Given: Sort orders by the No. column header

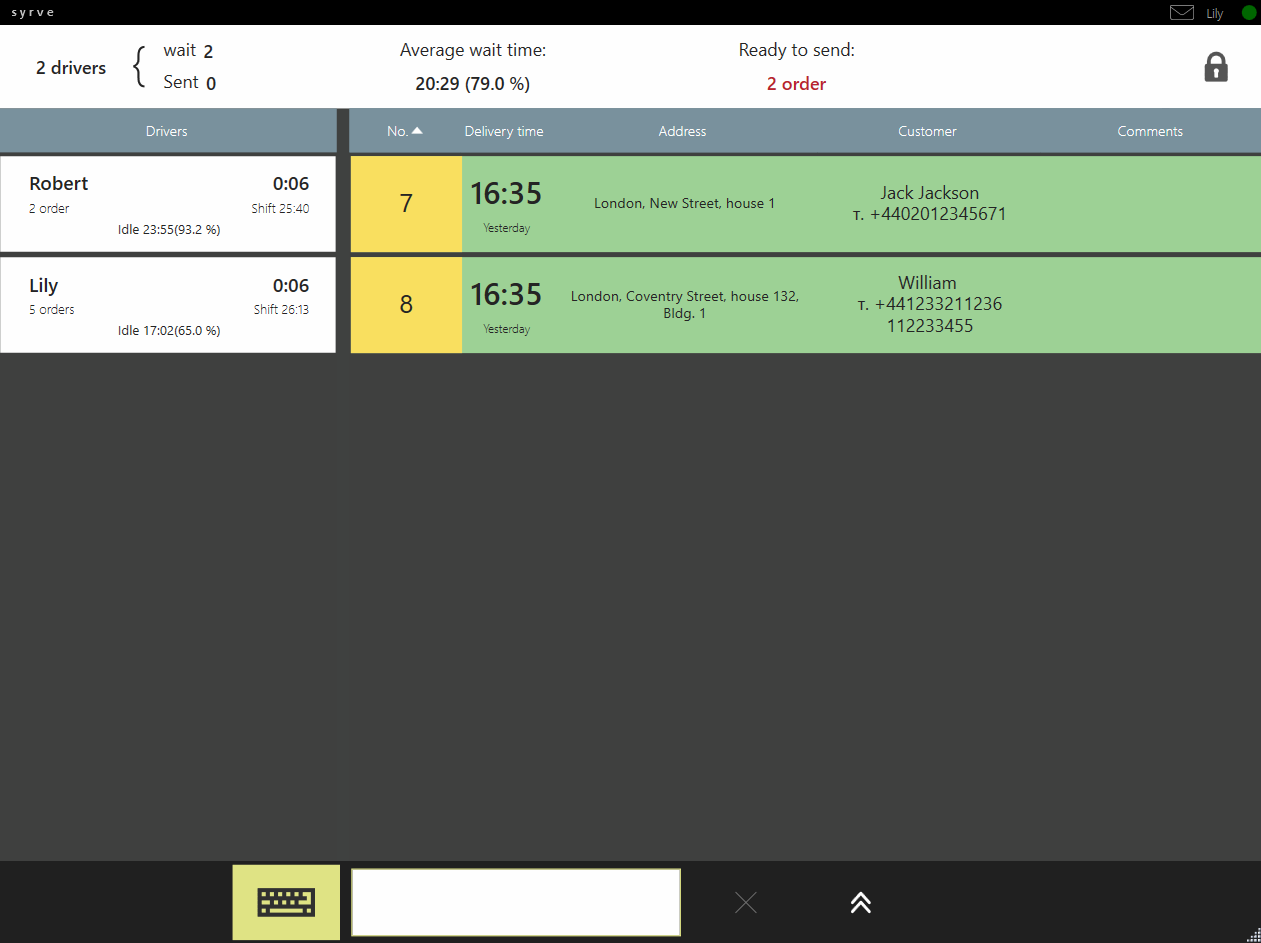Looking at the screenshot, I should 404,131.
